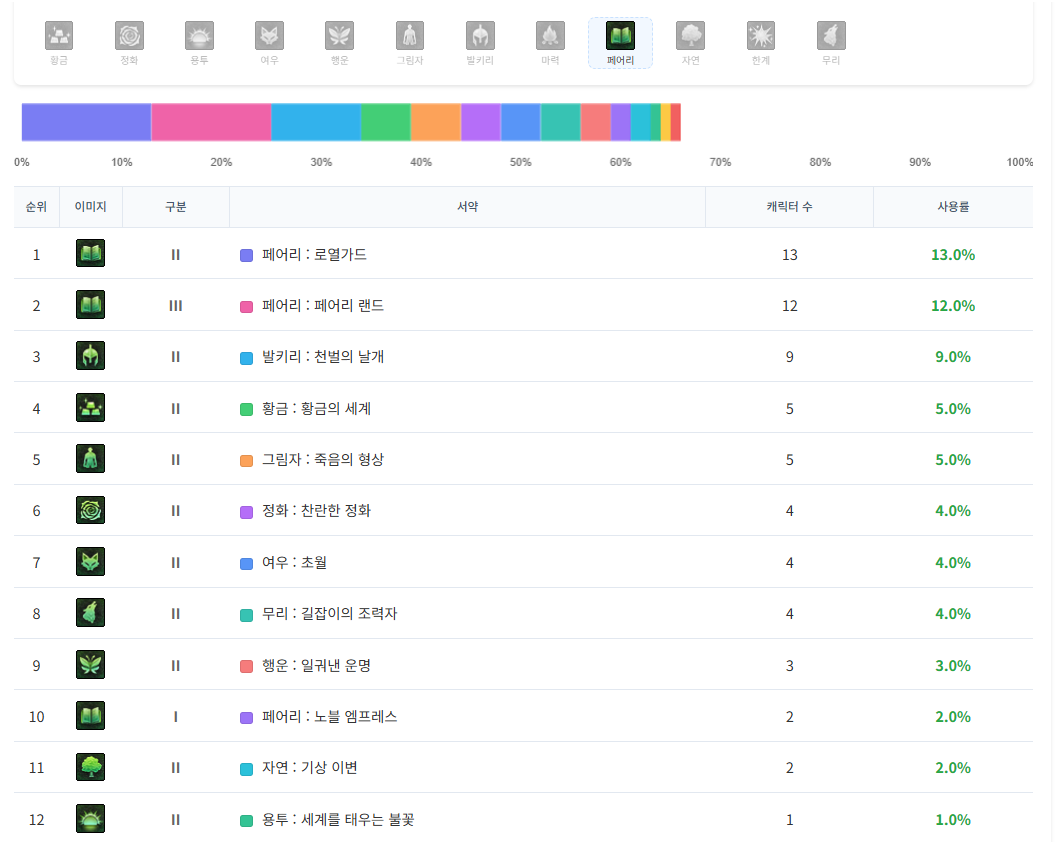1058x842 pixels.
Task: Click the purple first segment of usage bar
Action: 86,122
